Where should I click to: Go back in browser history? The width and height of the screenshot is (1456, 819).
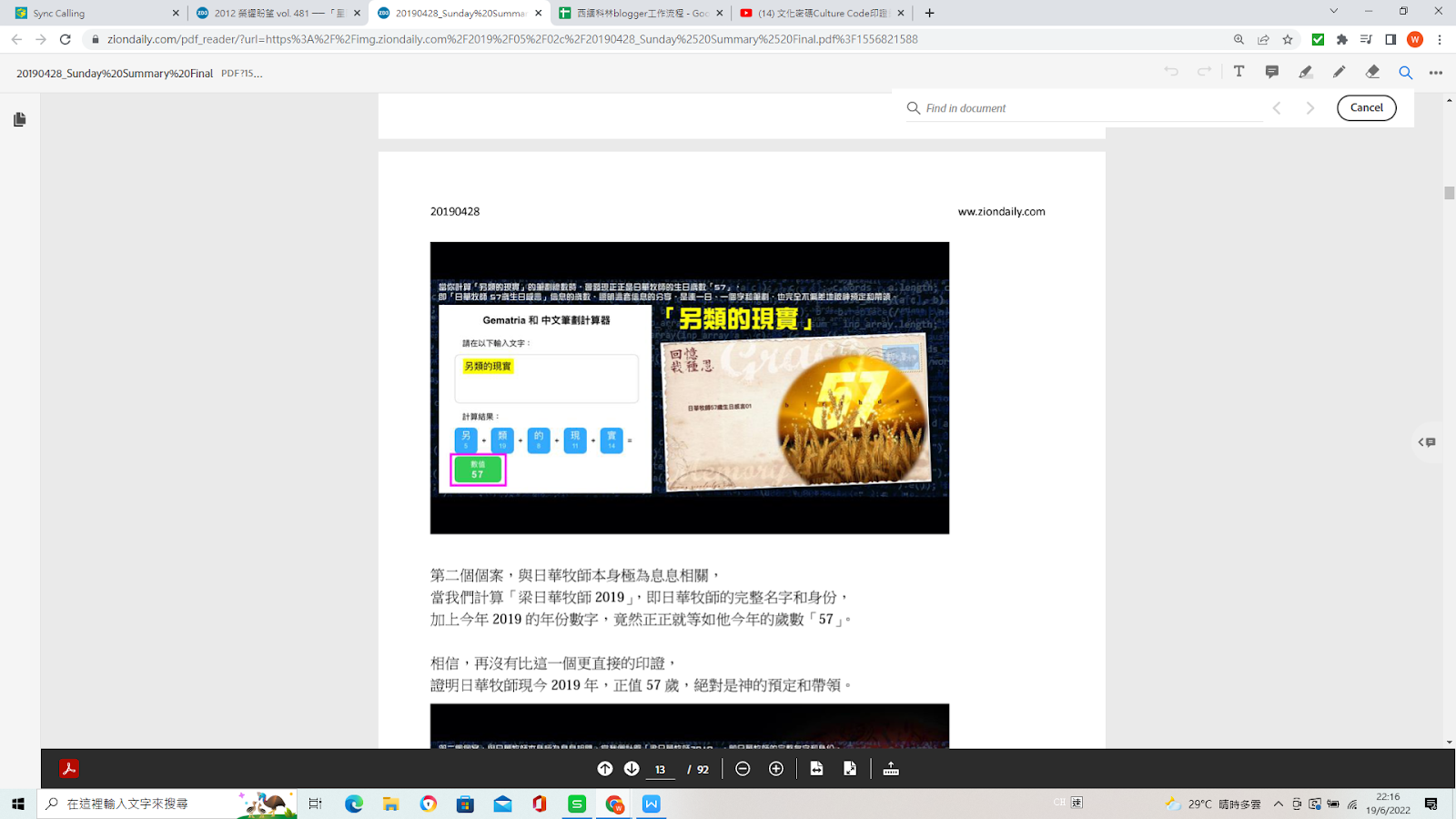16,39
